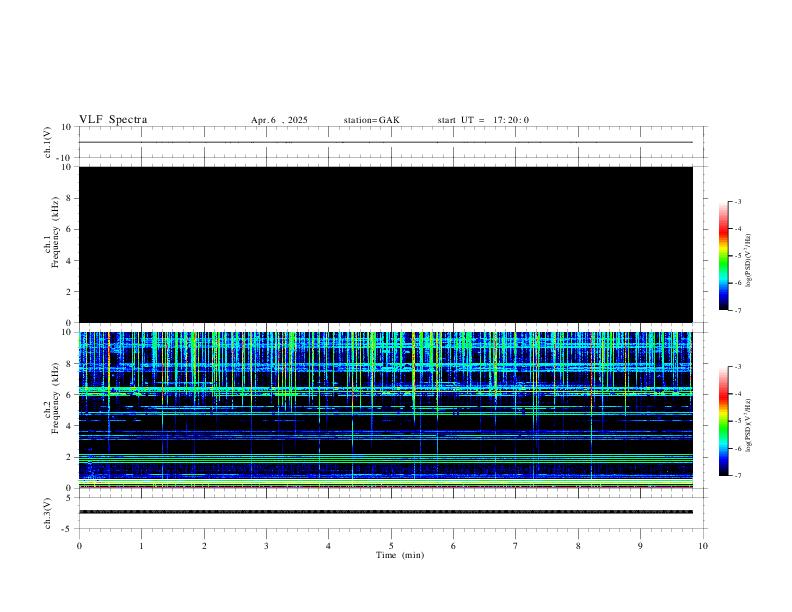The image size is (792, 612).
Task: Click the "VLF Spectra" plot title
Action: coord(113,120)
